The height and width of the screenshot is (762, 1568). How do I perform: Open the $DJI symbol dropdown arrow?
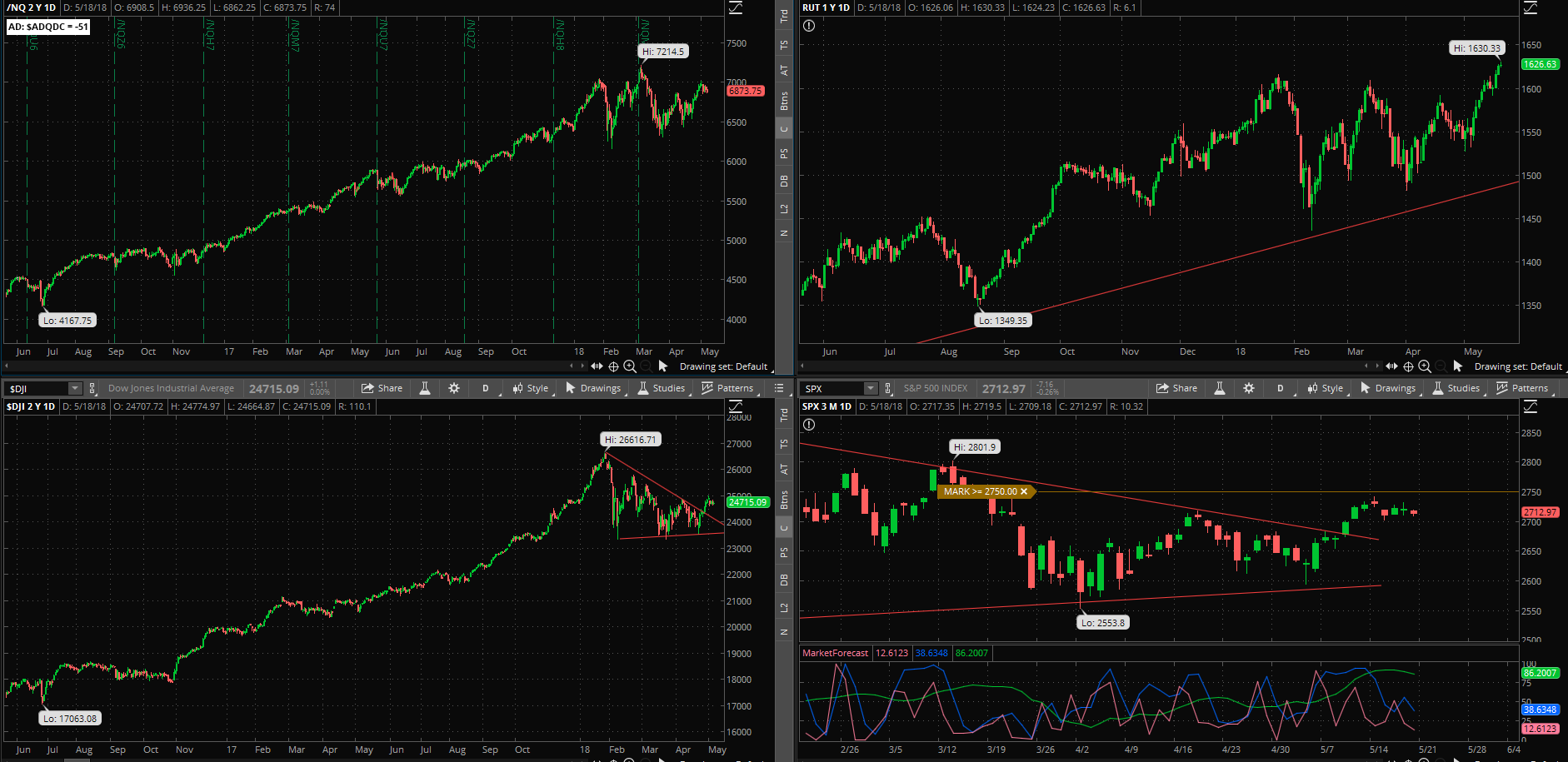click(75, 388)
